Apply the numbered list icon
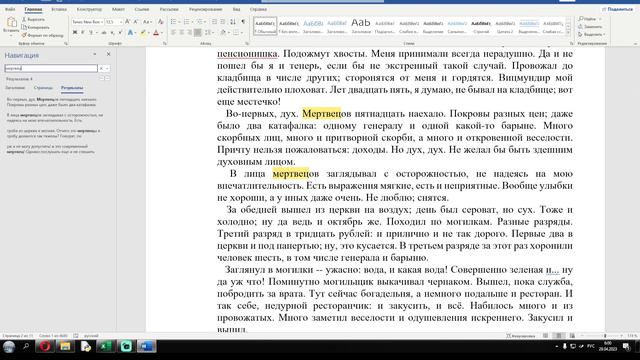Screen dimensions: 640x360 [187, 22]
